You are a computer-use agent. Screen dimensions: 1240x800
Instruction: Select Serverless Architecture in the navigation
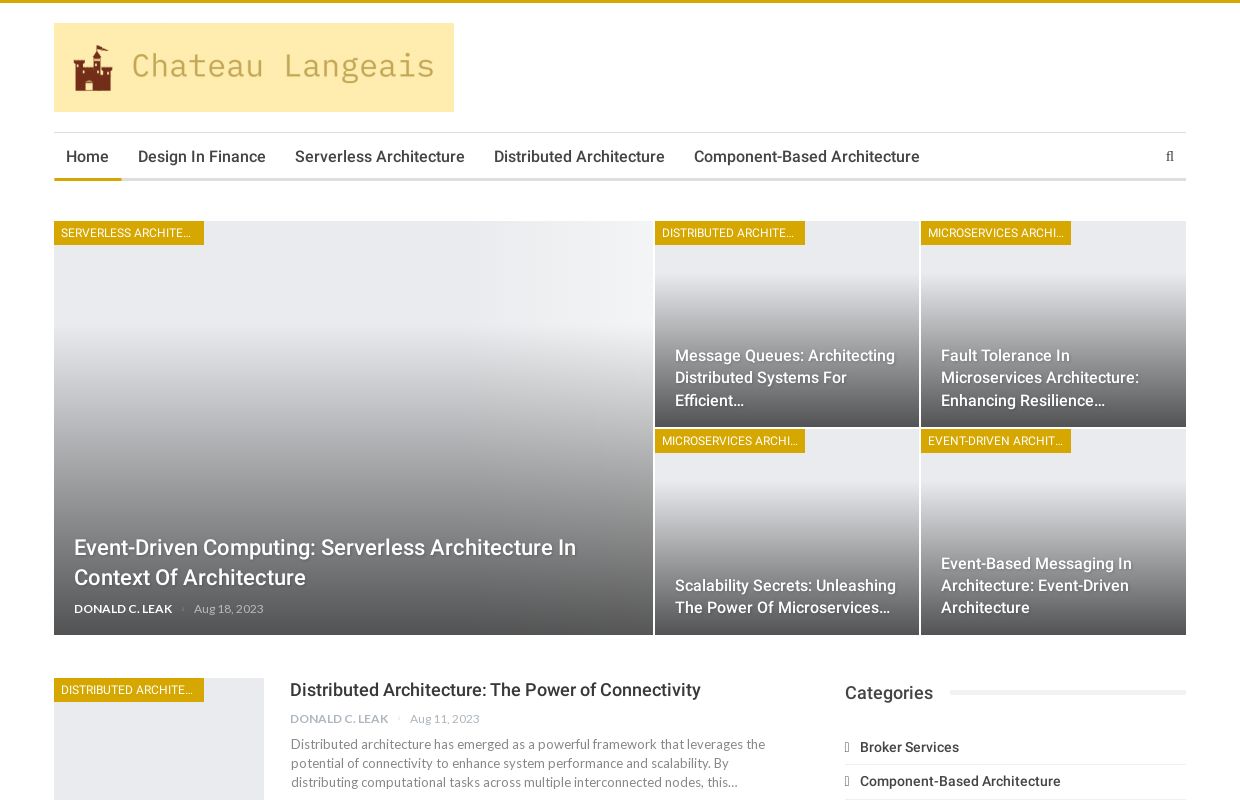coord(380,157)
